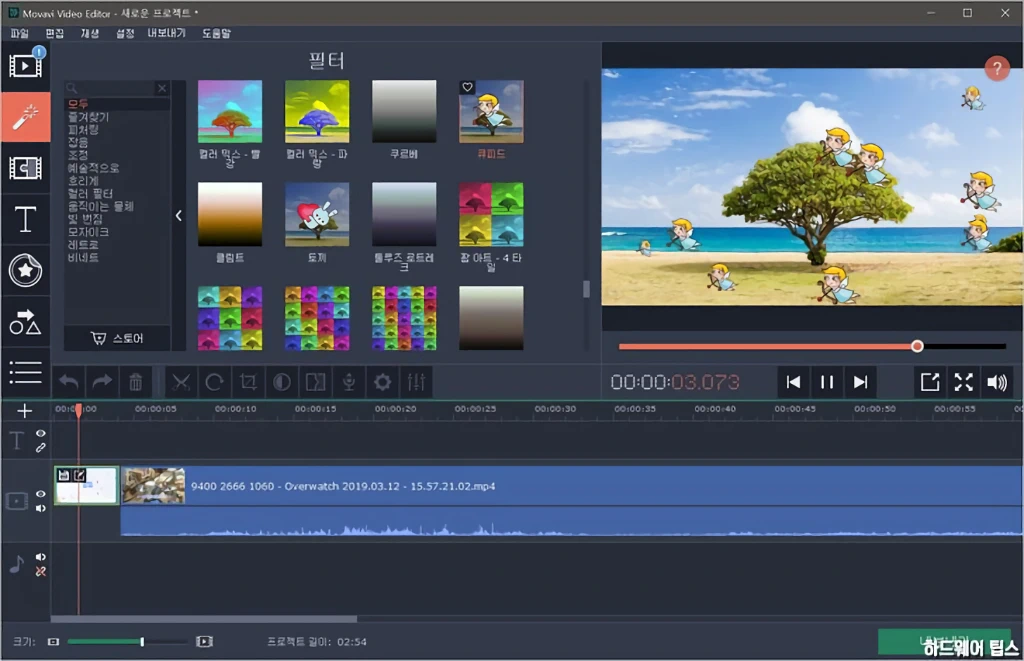This screenshot has height=661, width=1024.
Task: Click the preview playback progress slider
Action: 812,346
